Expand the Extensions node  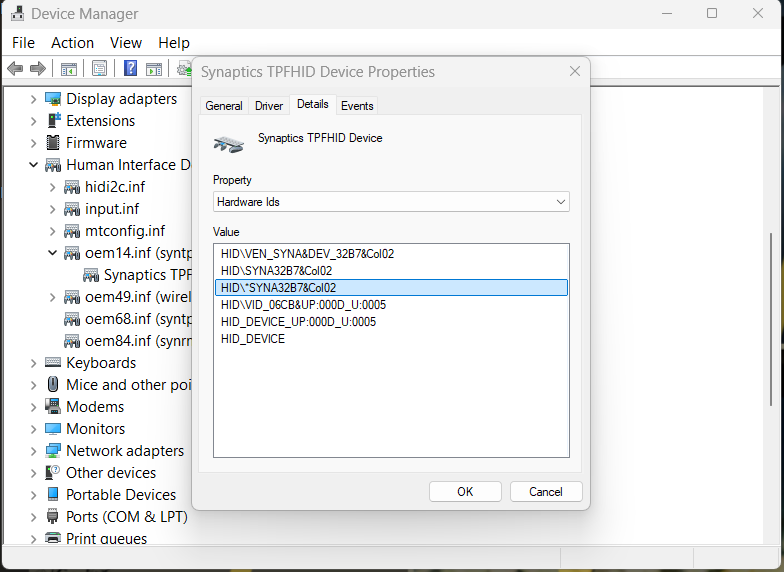tap(33, 121)
